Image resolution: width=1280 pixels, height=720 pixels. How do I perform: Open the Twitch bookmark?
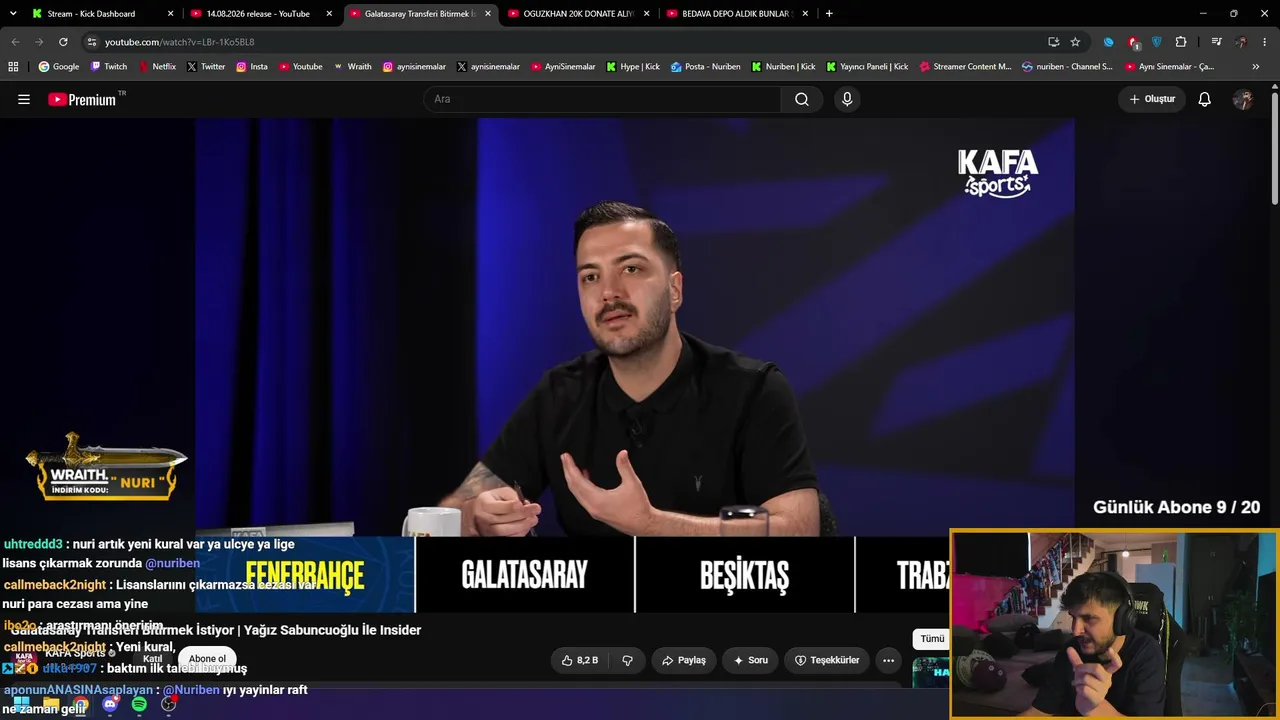coord(109,67)
